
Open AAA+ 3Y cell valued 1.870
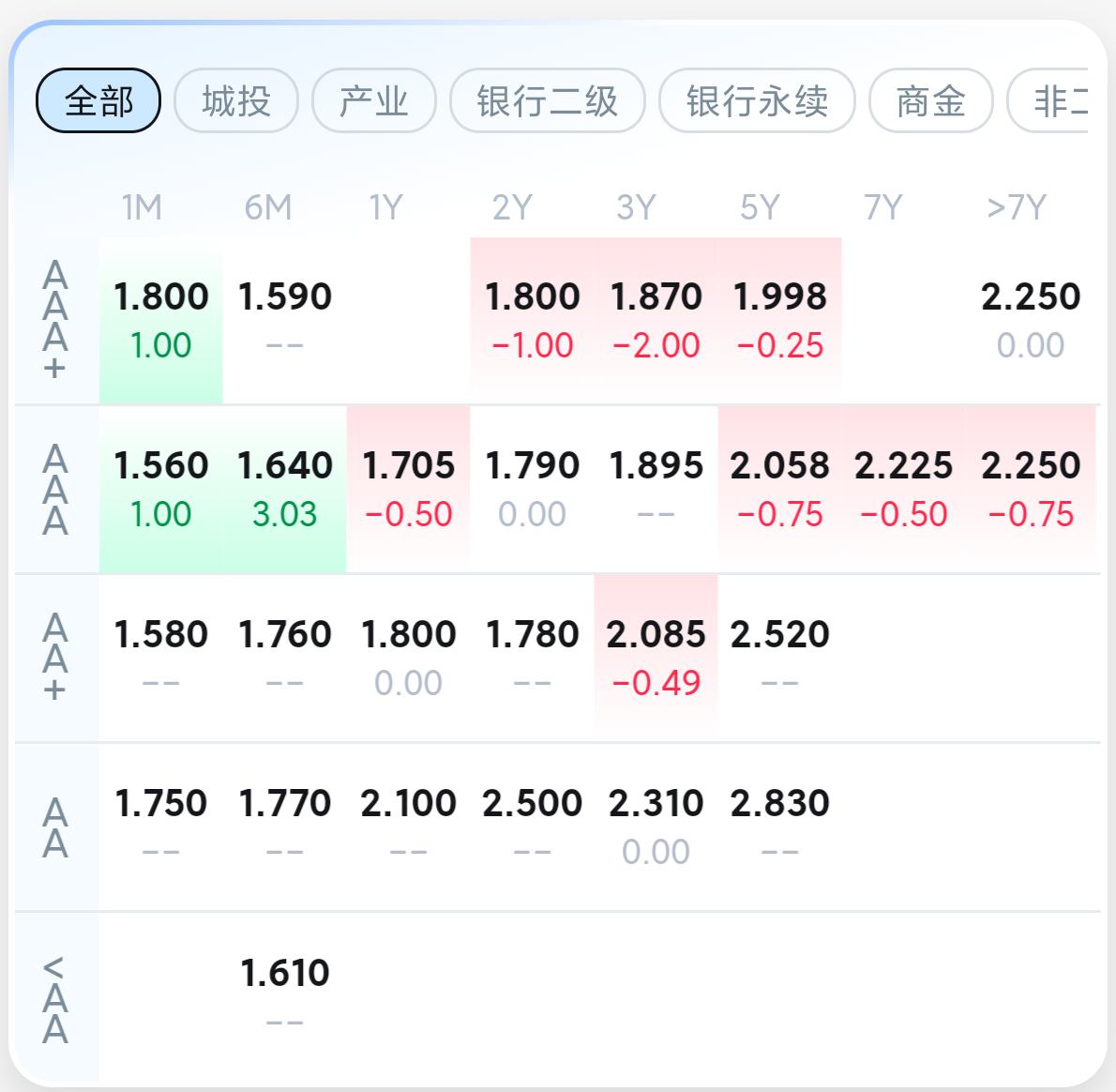pyautogui.click(x=656, y=320)
